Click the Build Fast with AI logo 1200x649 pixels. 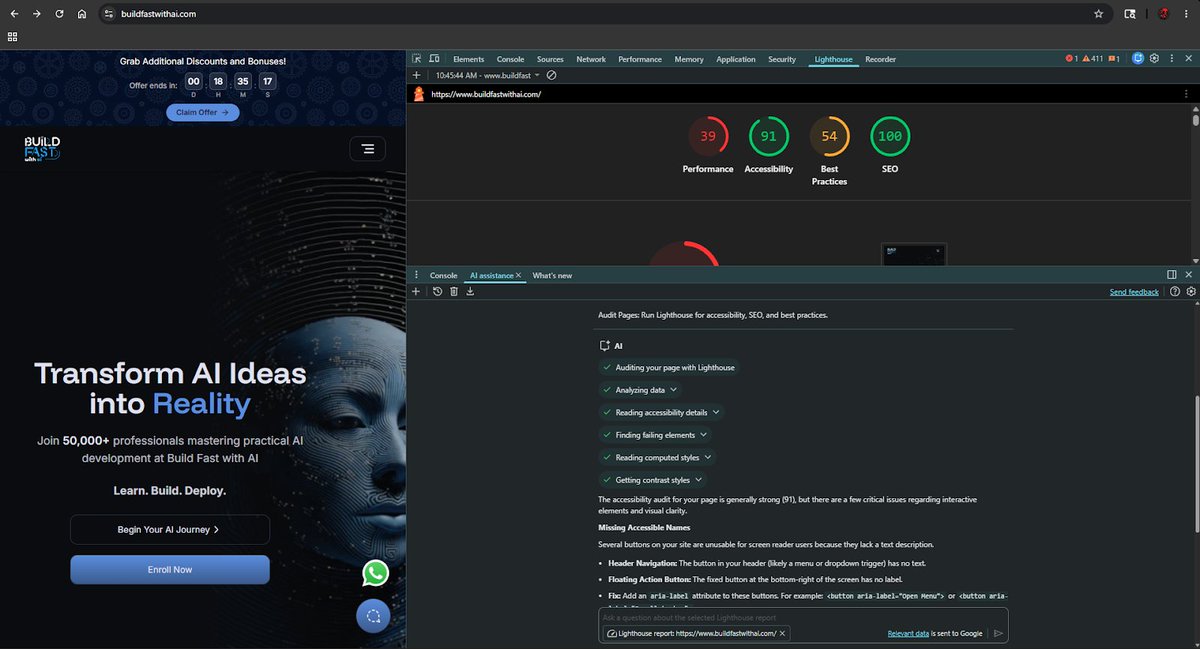tap(42, 150)
